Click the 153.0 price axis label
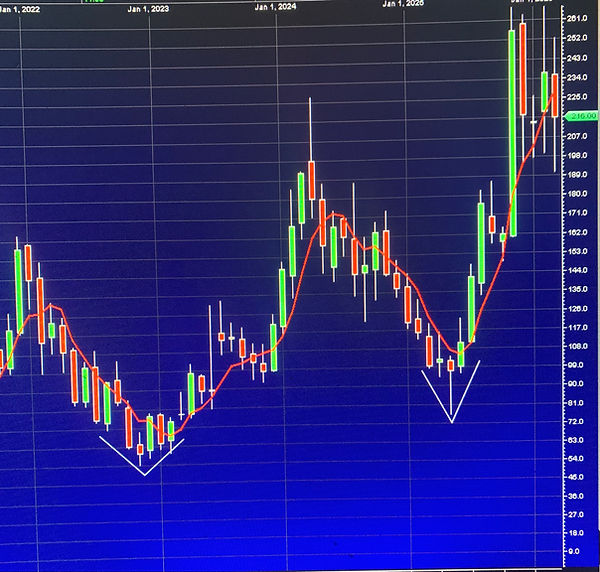The height and width of the screenshot is (572, 600). 579,251
